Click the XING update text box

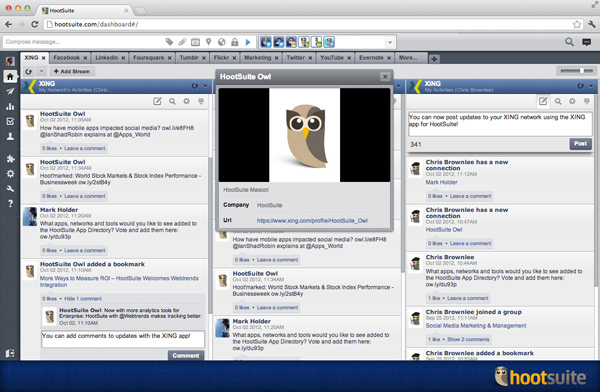tap(500, 124)
